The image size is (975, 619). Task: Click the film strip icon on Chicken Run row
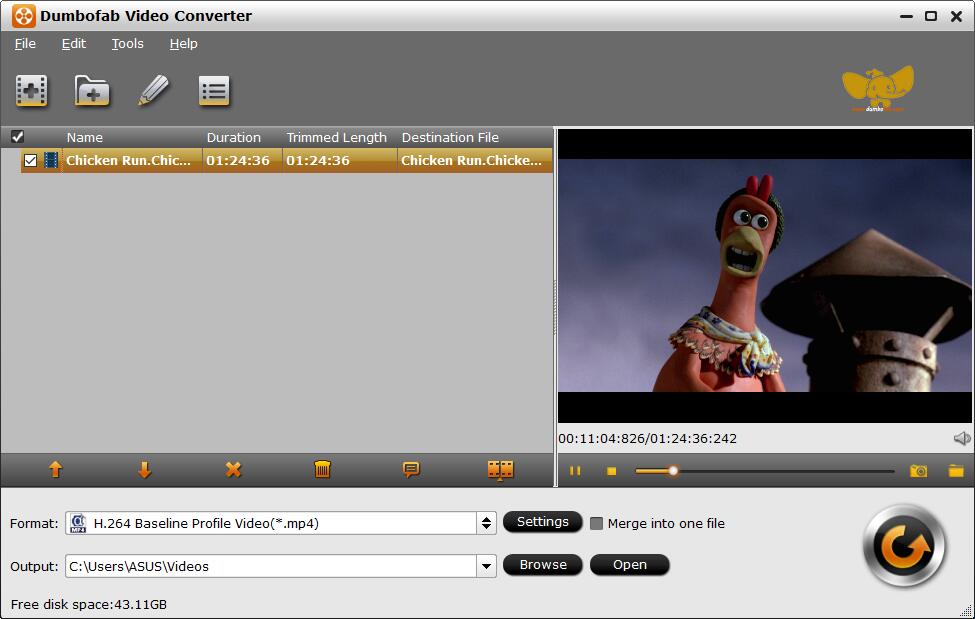(x=51, y=161)
